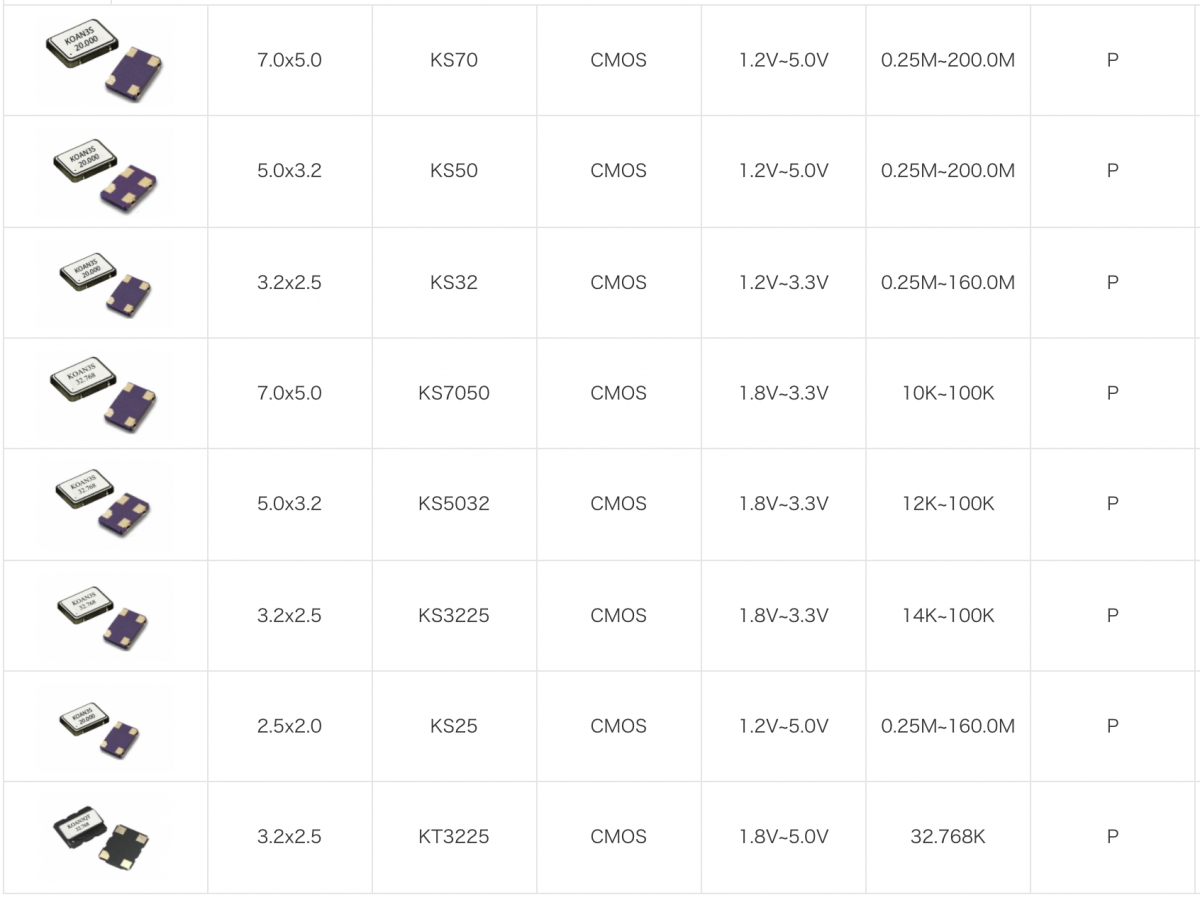1200x897 pixels.
Task: Open the KS50 oscillator thumbnail
Action: 104,172
